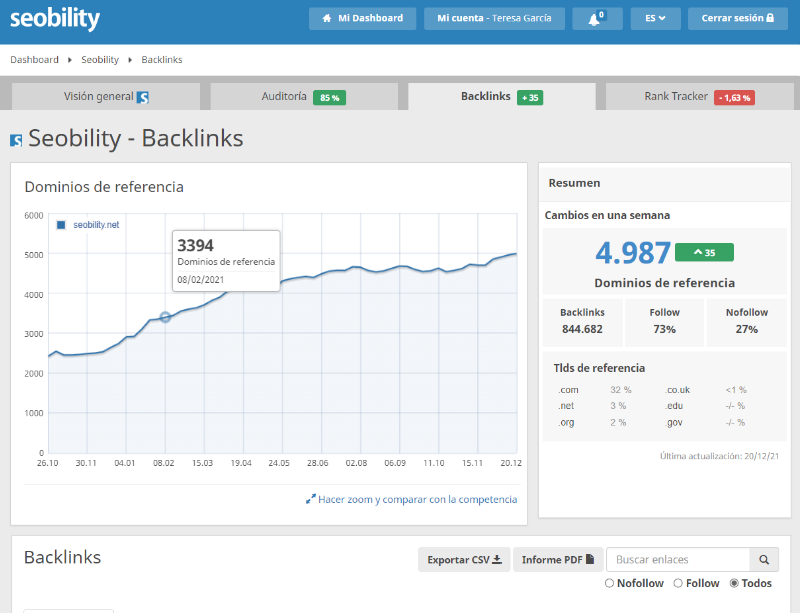Open Mi cuenta - Teresa García
800x613 pixels.
pyautogui.click(x=494, y=19)
